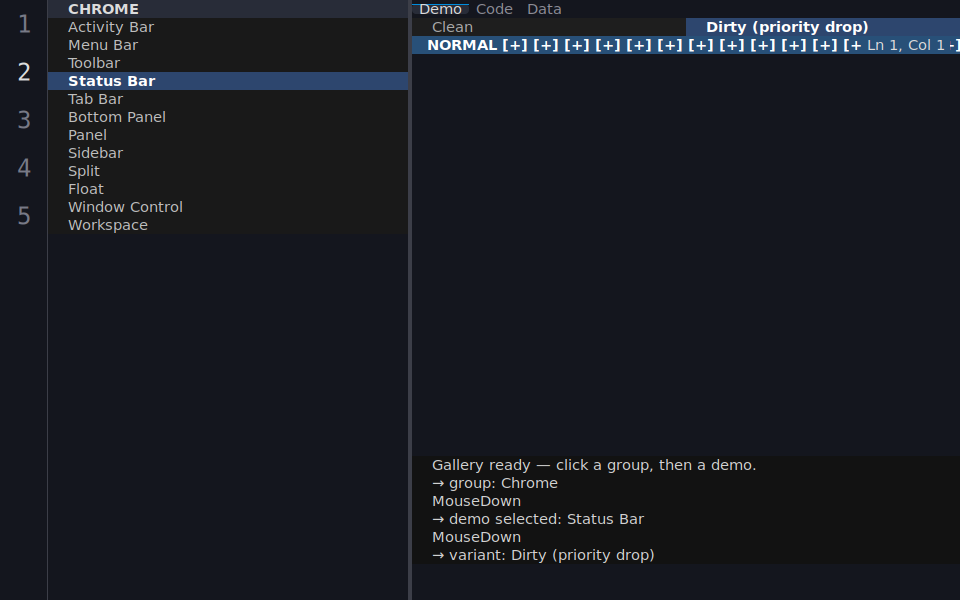Viewport: 960px width, 600px height.
Task: Select group number 3 in the rail
Action: point(24,119)
